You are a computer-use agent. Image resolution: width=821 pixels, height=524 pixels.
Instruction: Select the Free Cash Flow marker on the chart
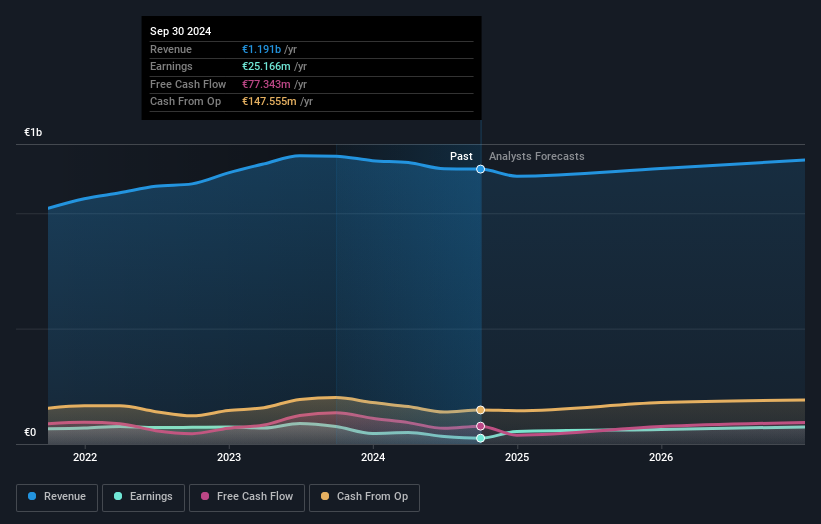coord(481,426)
